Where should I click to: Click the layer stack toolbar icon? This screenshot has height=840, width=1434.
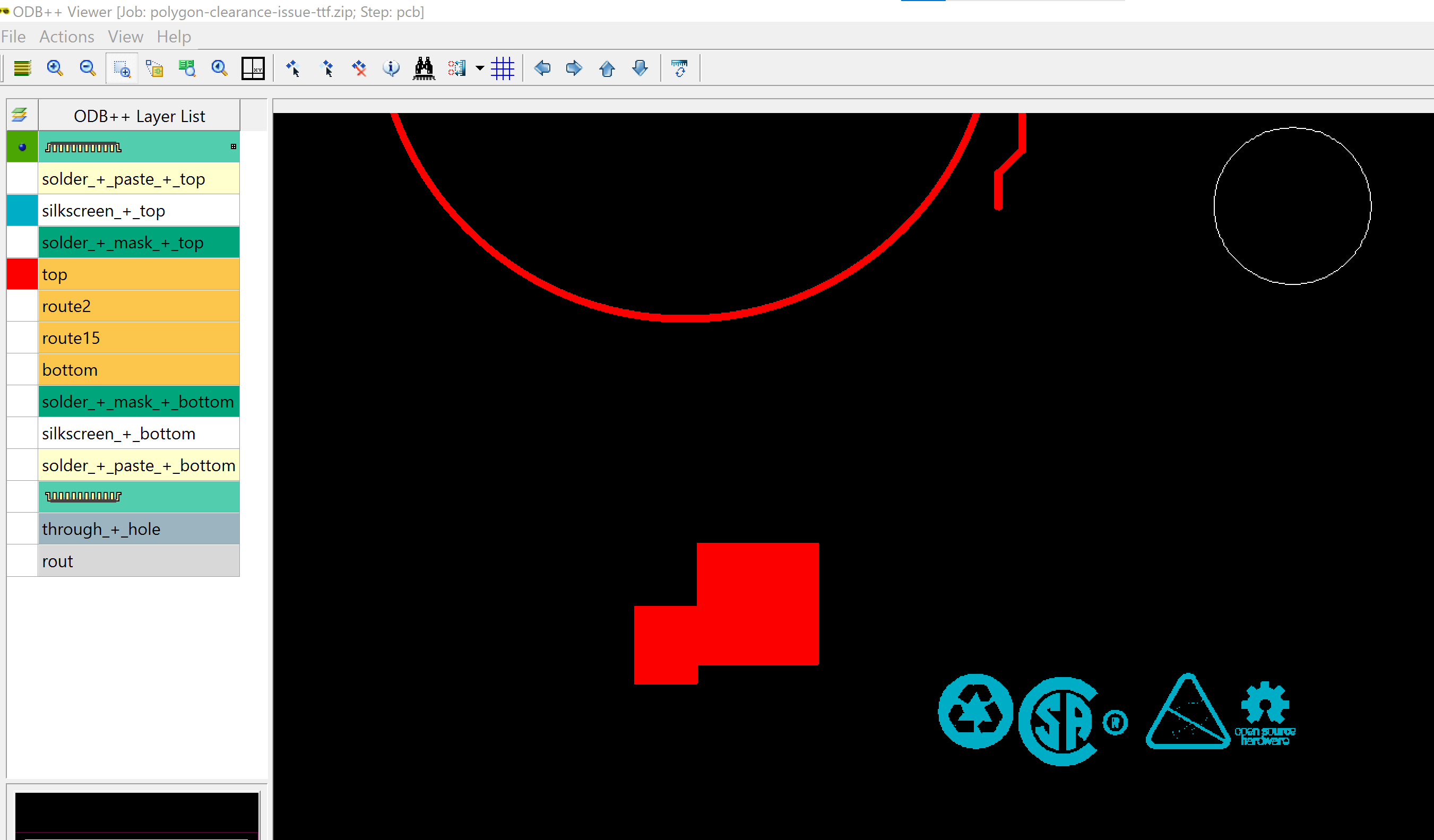(x=22, y=68)
